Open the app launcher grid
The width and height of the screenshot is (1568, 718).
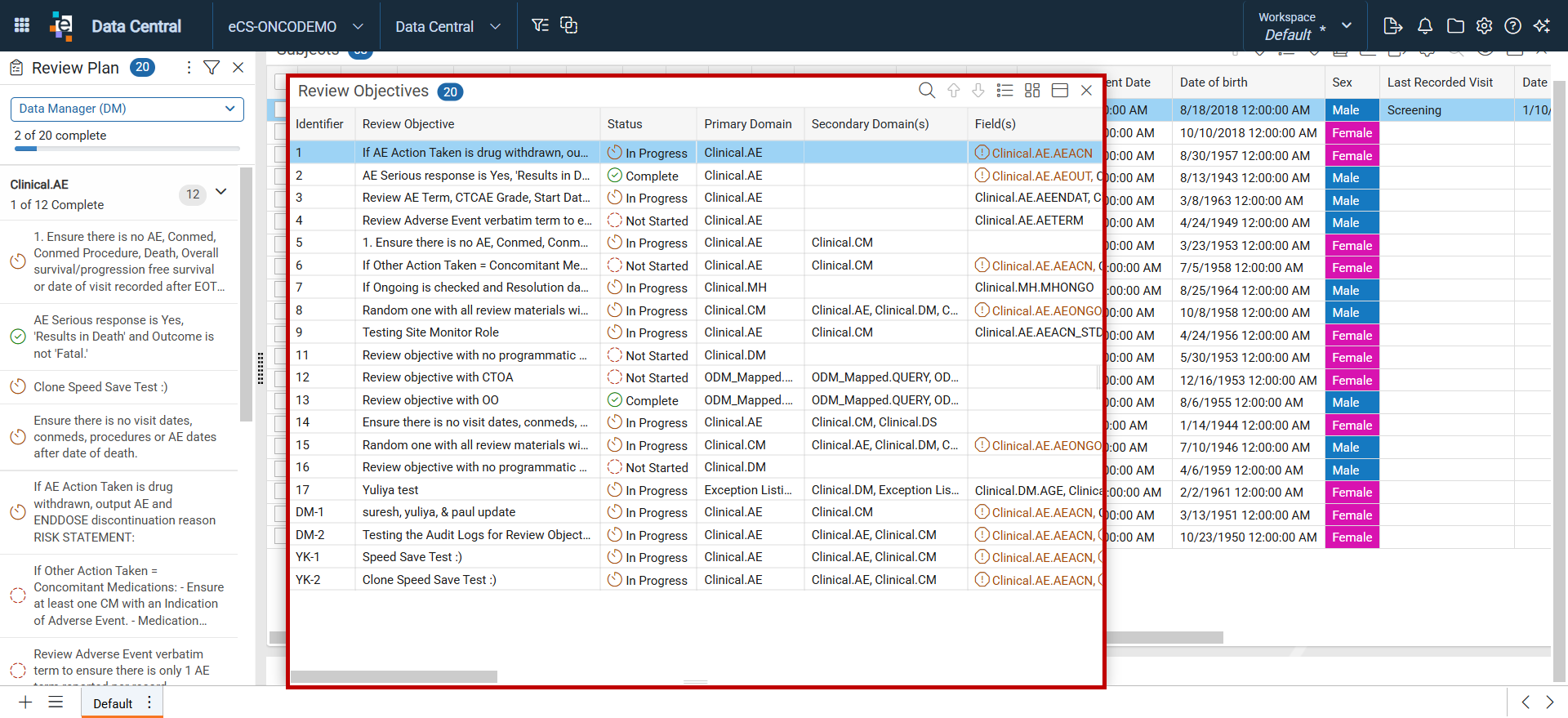click(22, 25)
